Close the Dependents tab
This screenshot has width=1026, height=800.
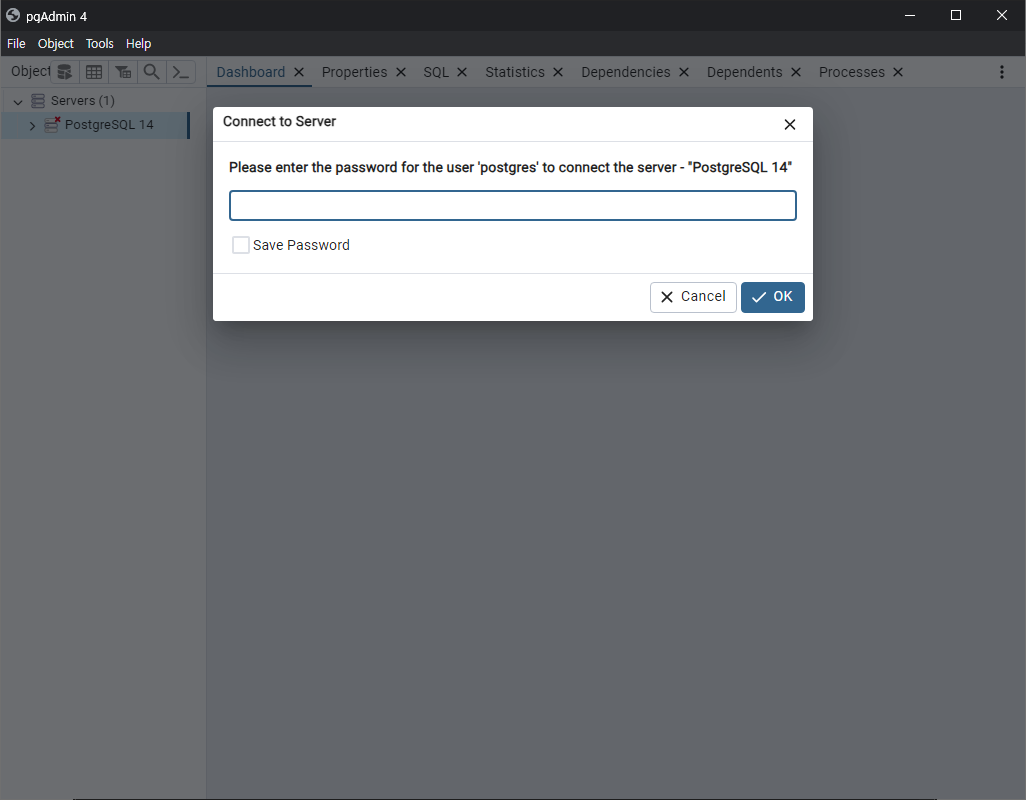(796, 72)
